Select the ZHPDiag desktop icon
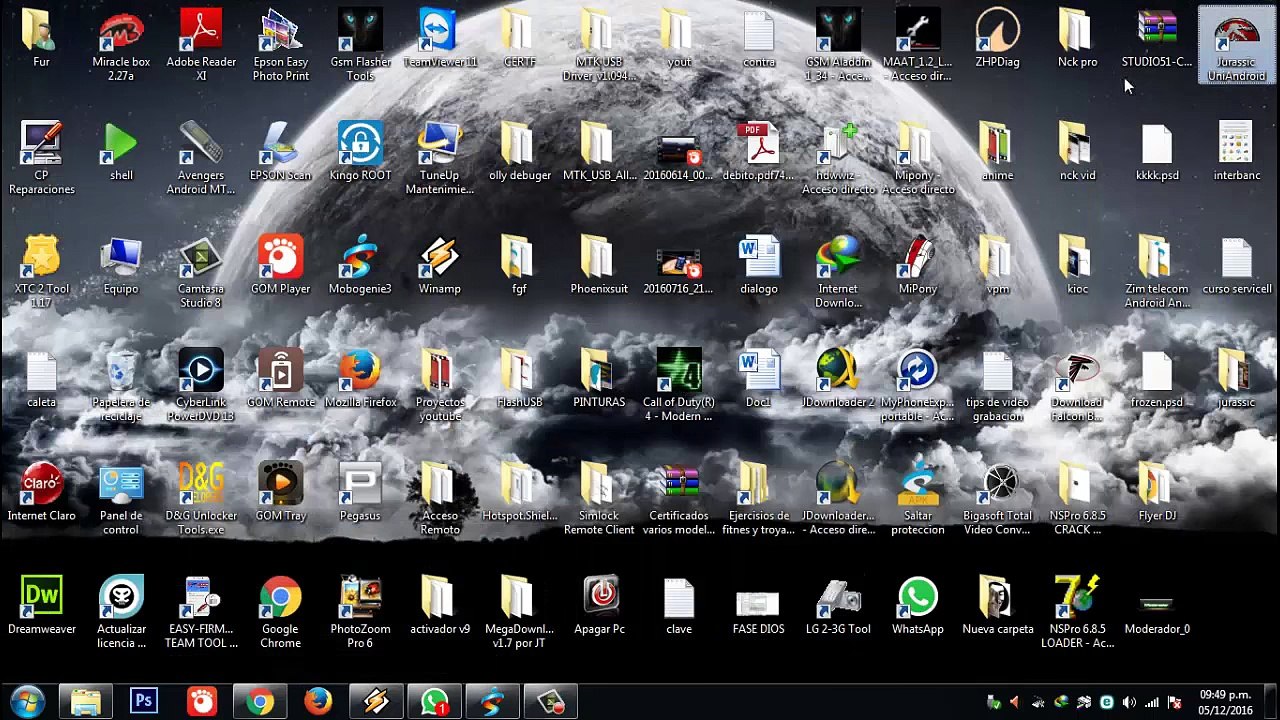 [997, 38]
